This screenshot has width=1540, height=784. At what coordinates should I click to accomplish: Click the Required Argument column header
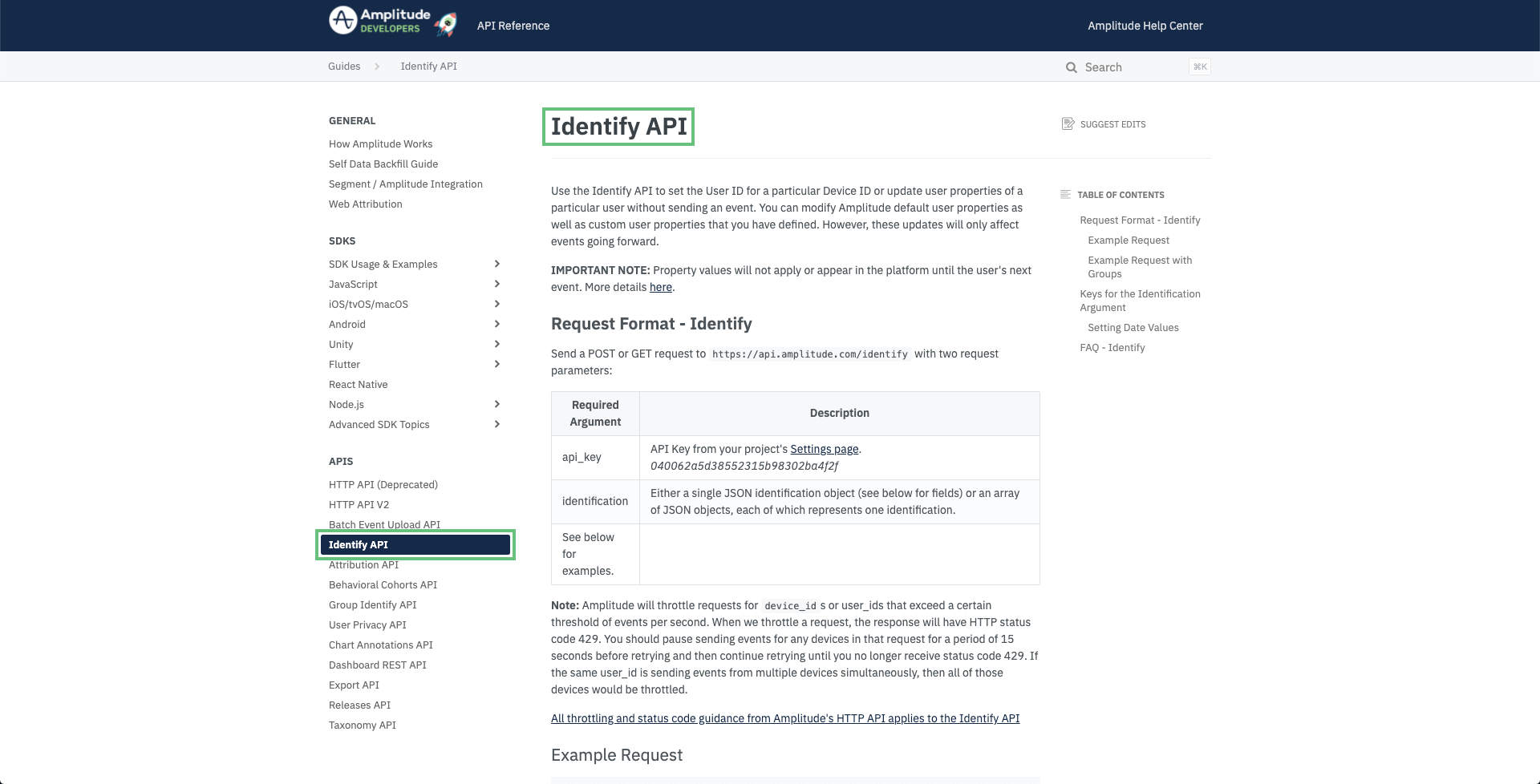point(595,414)
